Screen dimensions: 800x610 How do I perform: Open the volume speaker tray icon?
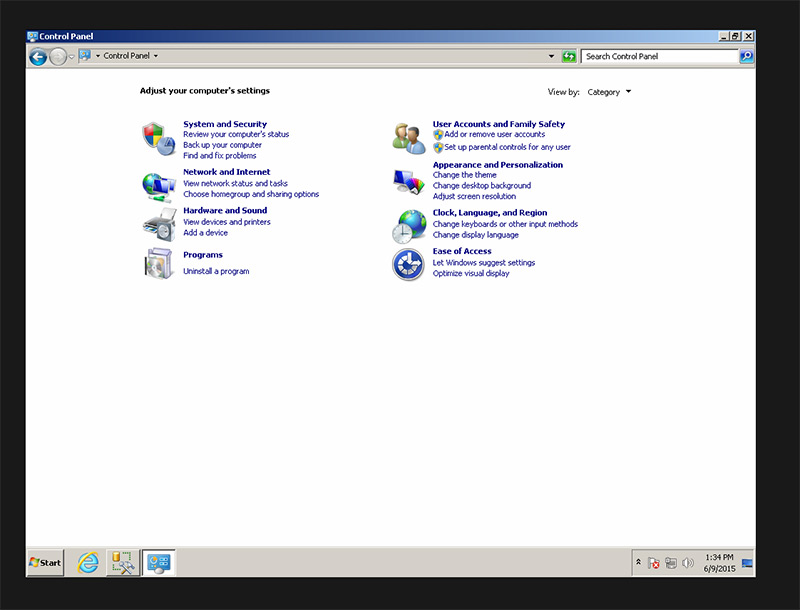[688, 563]
